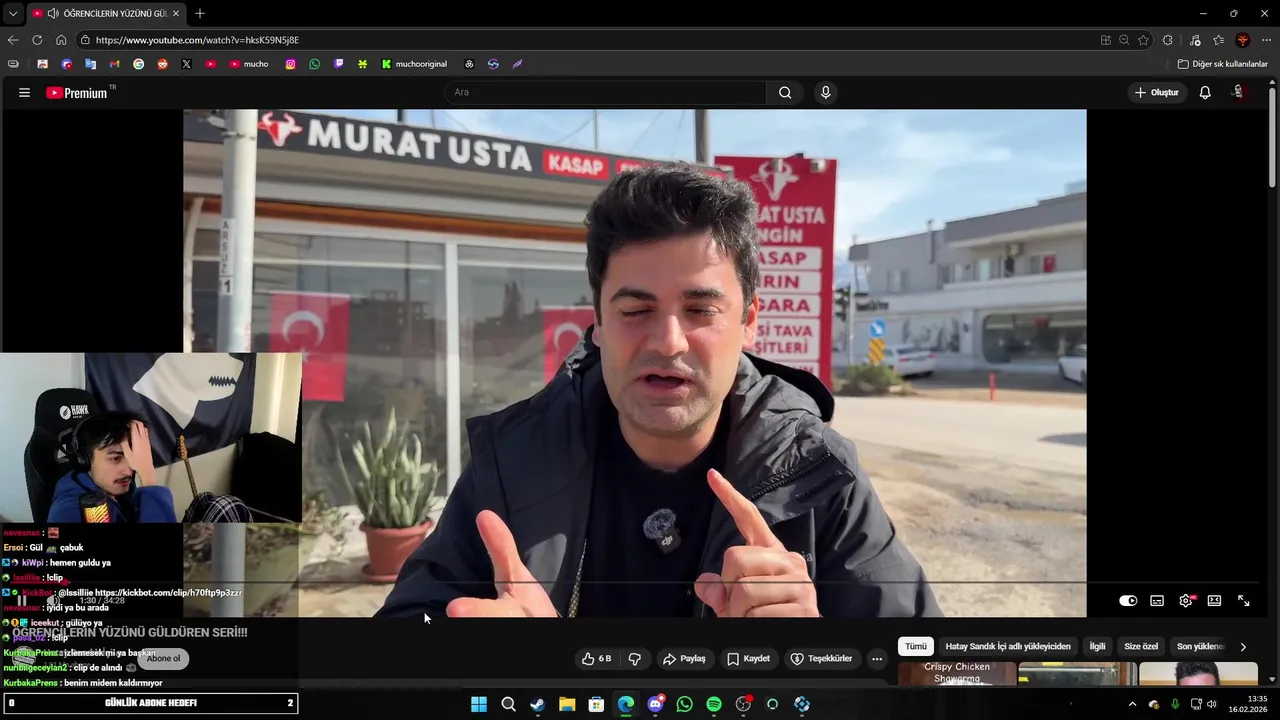1280x720 pixels.
Task: Show hidden system tray icons chevron
Action: pyautogui.click(x=1132, y=704)
